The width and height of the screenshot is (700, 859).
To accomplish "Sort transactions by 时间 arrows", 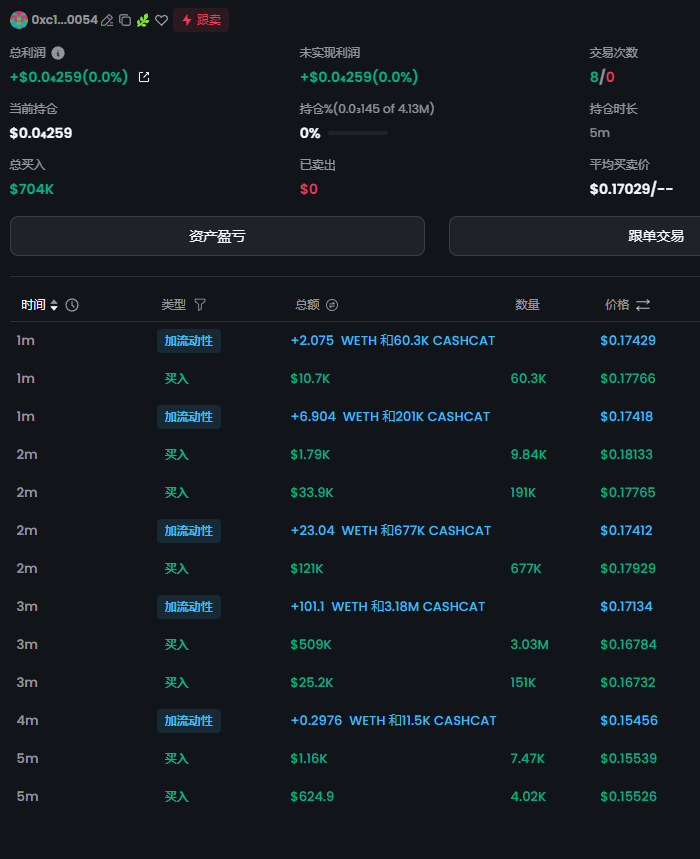I will 54,305.
